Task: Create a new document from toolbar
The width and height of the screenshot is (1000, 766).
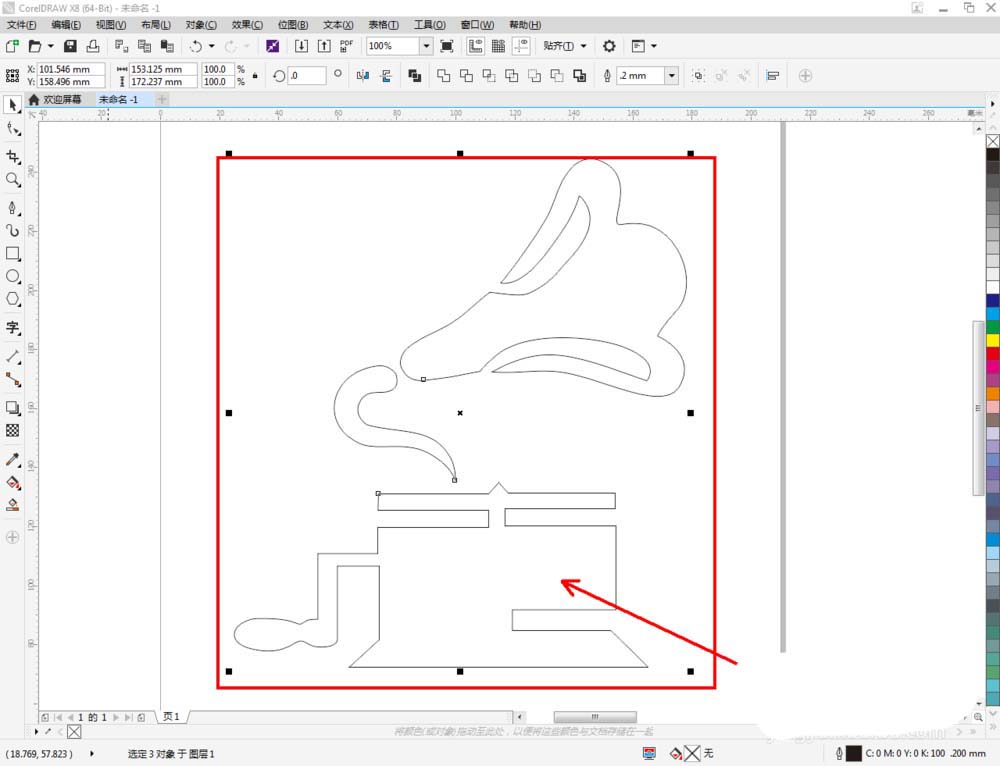Action: 12,46
